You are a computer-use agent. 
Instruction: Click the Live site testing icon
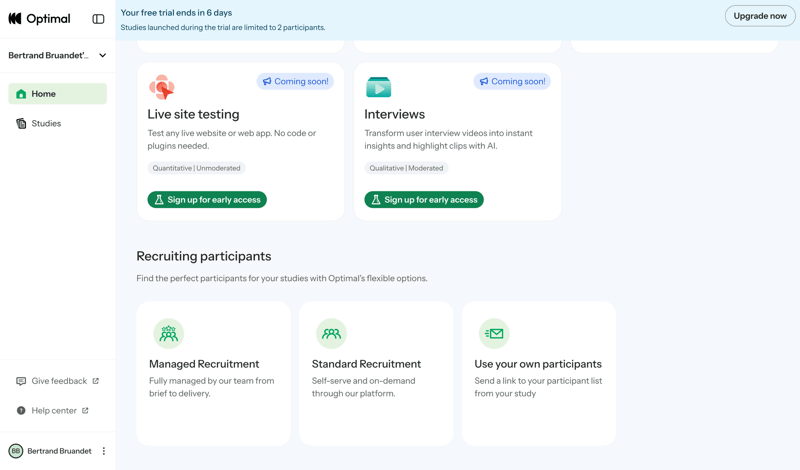161,87
